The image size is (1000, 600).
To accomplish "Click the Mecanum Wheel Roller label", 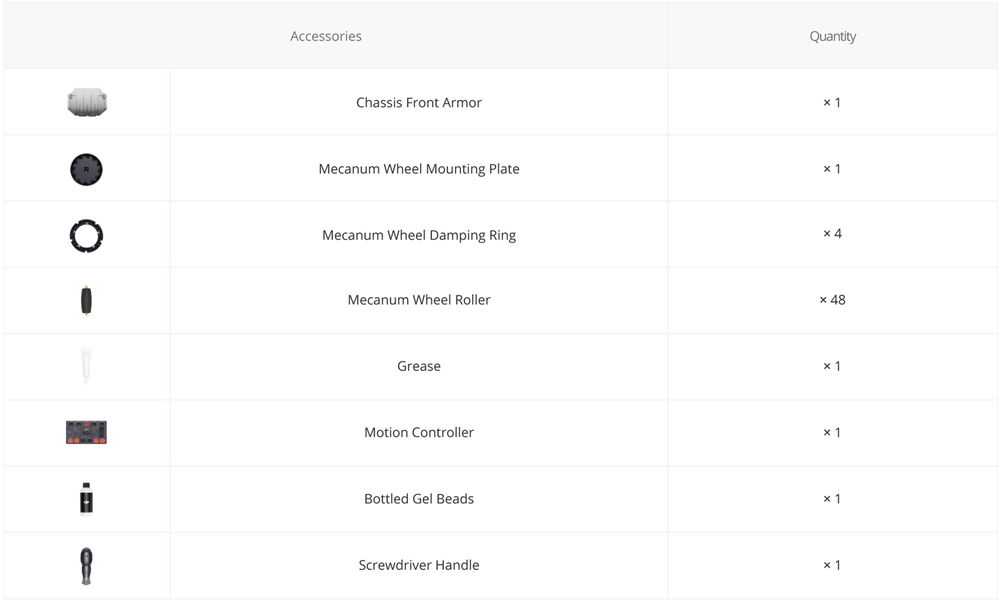I will tap(419, 299).
